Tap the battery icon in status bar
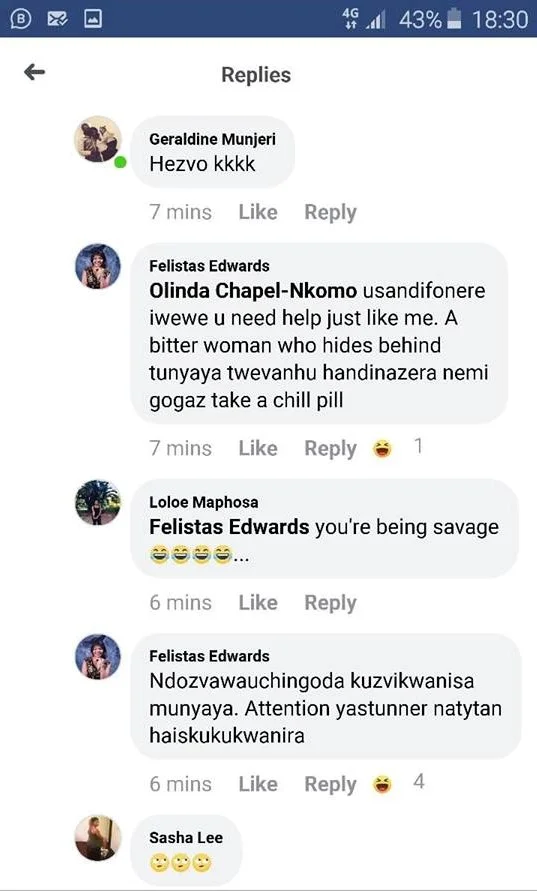Viewport: 537px width, 891px height. pyautogui.click(x=454, y=20)
